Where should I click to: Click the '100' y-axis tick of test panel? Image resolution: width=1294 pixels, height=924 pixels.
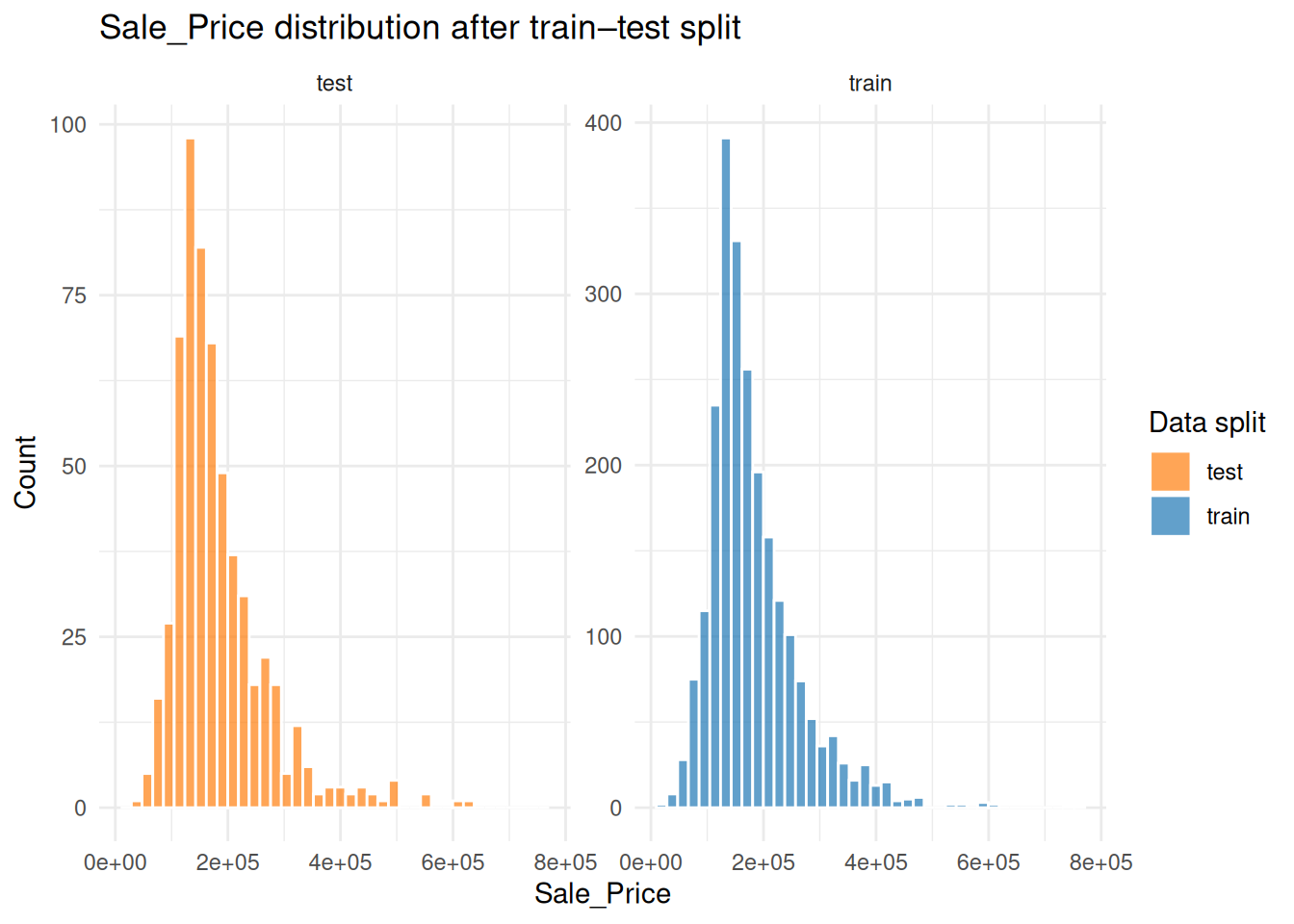tap(68, 125)
